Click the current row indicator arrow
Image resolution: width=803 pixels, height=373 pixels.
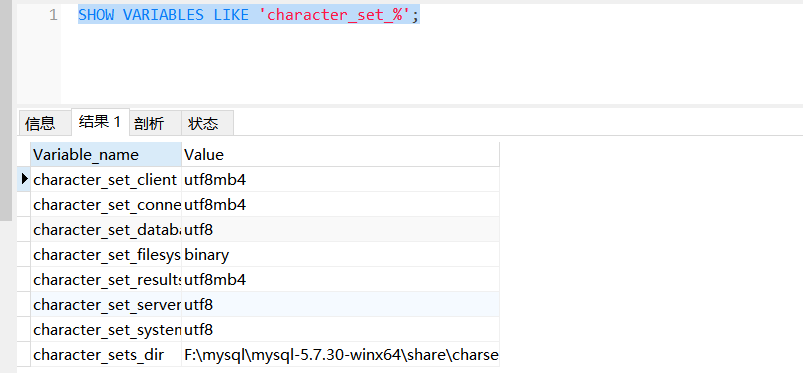[24, 179]
